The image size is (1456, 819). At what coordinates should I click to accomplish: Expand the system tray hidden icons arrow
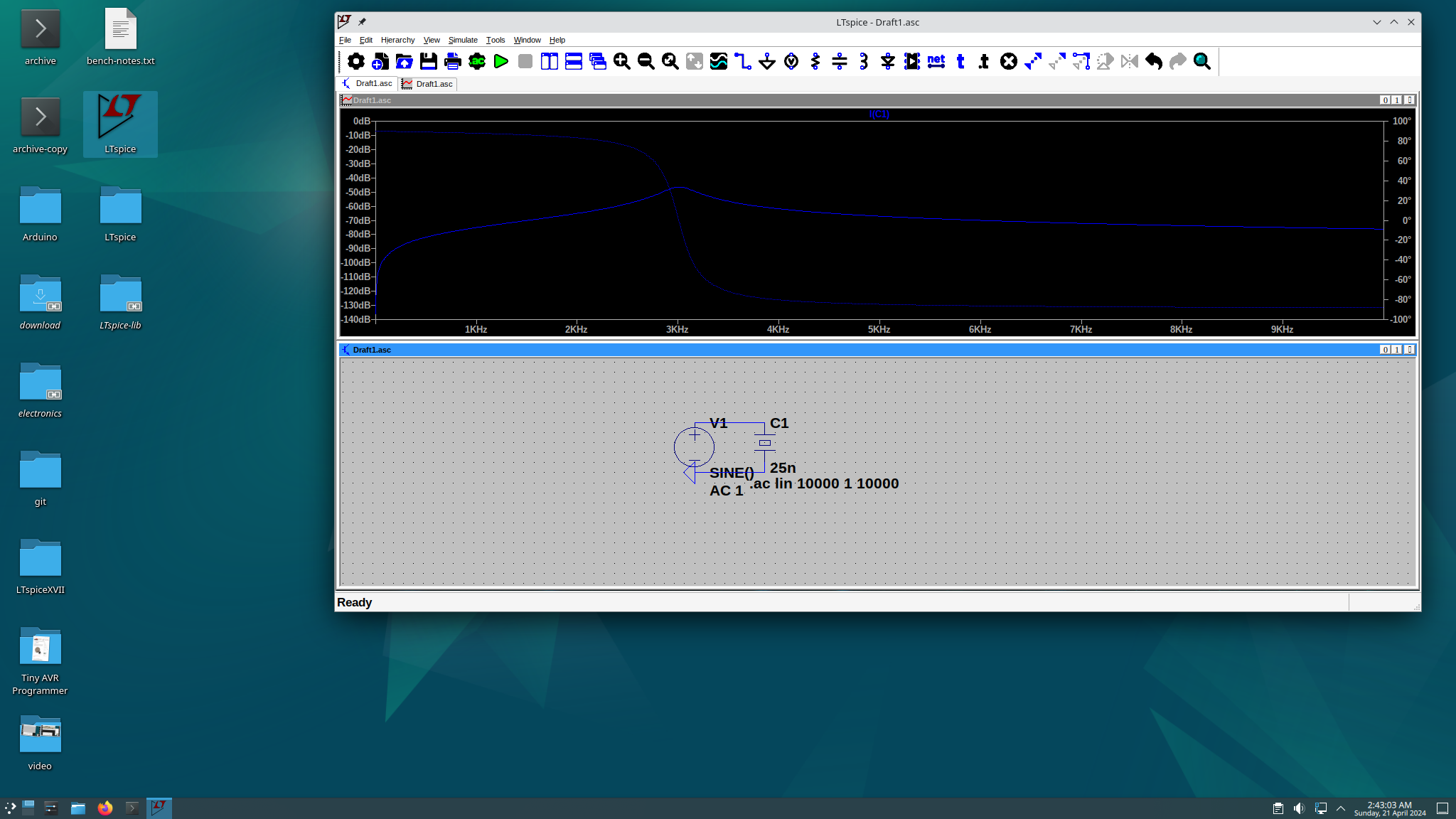coord(1341,808)
